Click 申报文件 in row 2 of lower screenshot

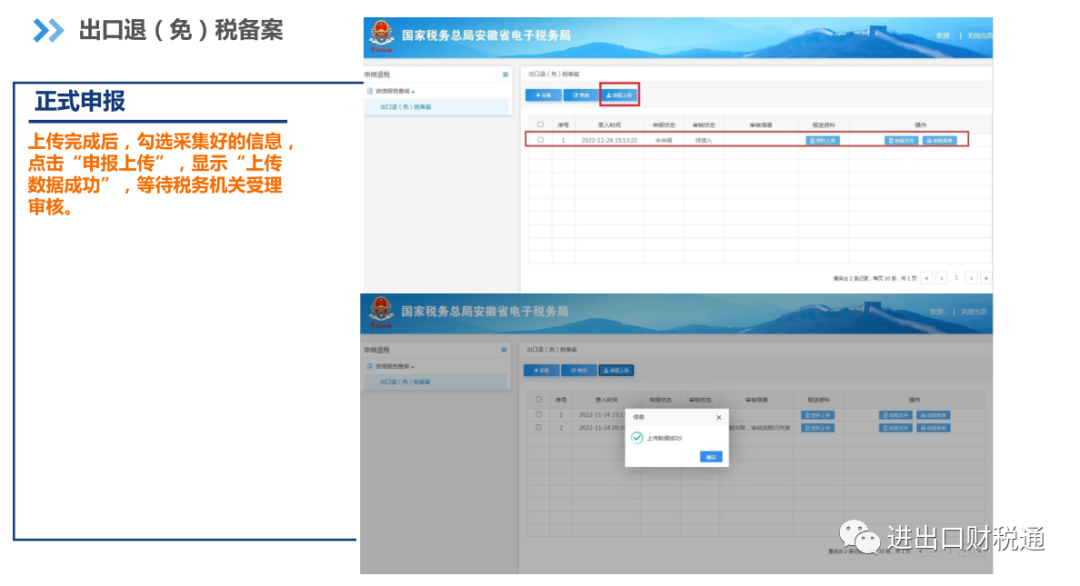[895, 428]
